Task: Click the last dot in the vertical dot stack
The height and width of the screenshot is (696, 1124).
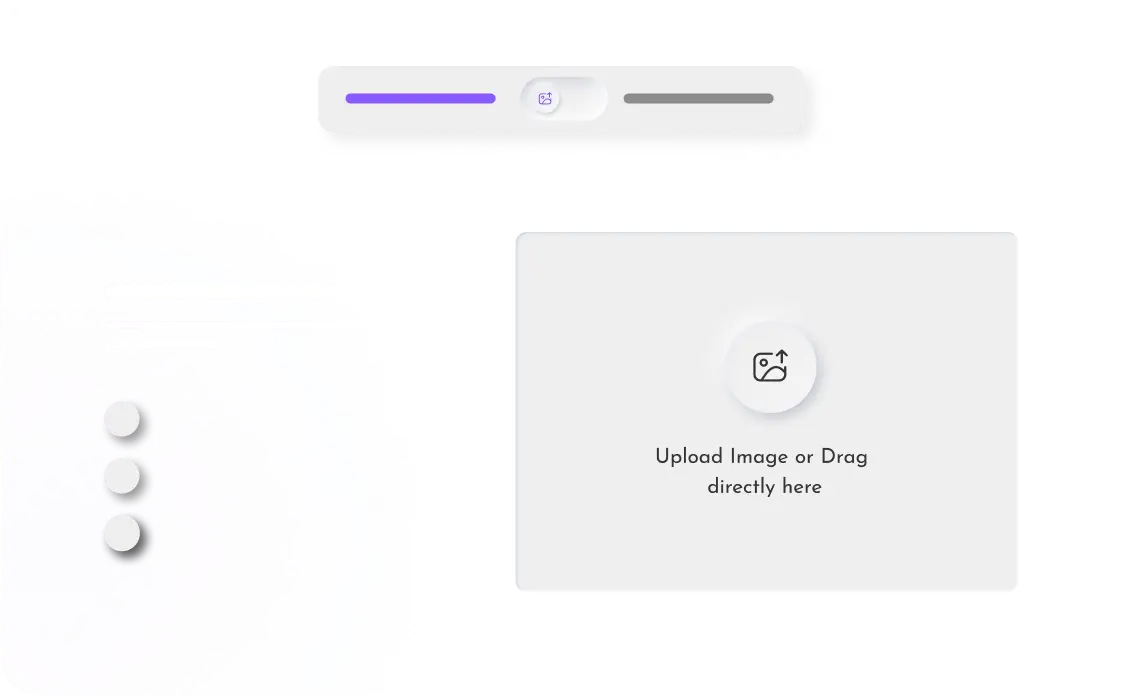Action: coord(122,533)
